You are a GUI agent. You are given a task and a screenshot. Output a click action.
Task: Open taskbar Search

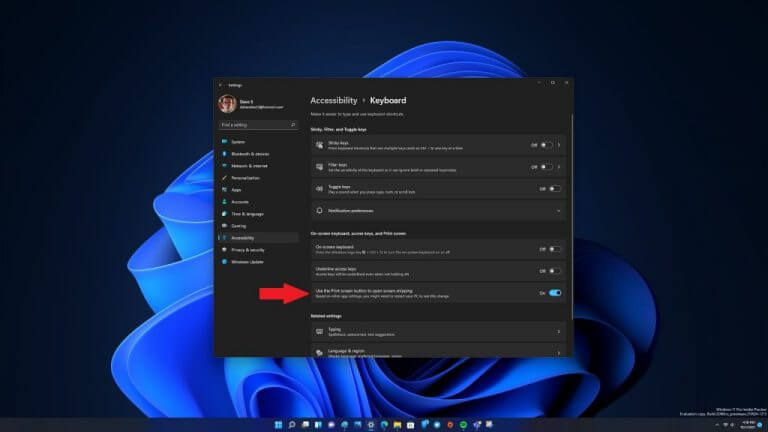pyautogui.click(x=292, y=425)
